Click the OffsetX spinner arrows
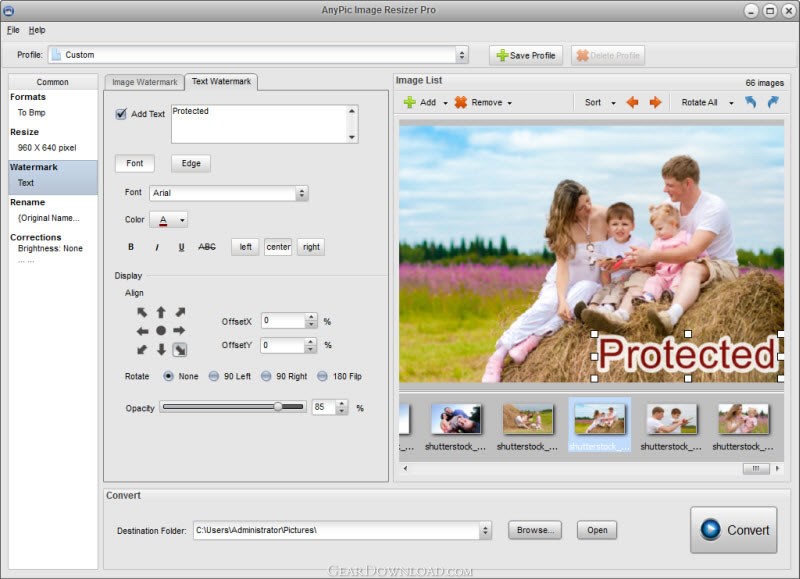The width and height of the screenshot is (800, 579). point(311,320)
